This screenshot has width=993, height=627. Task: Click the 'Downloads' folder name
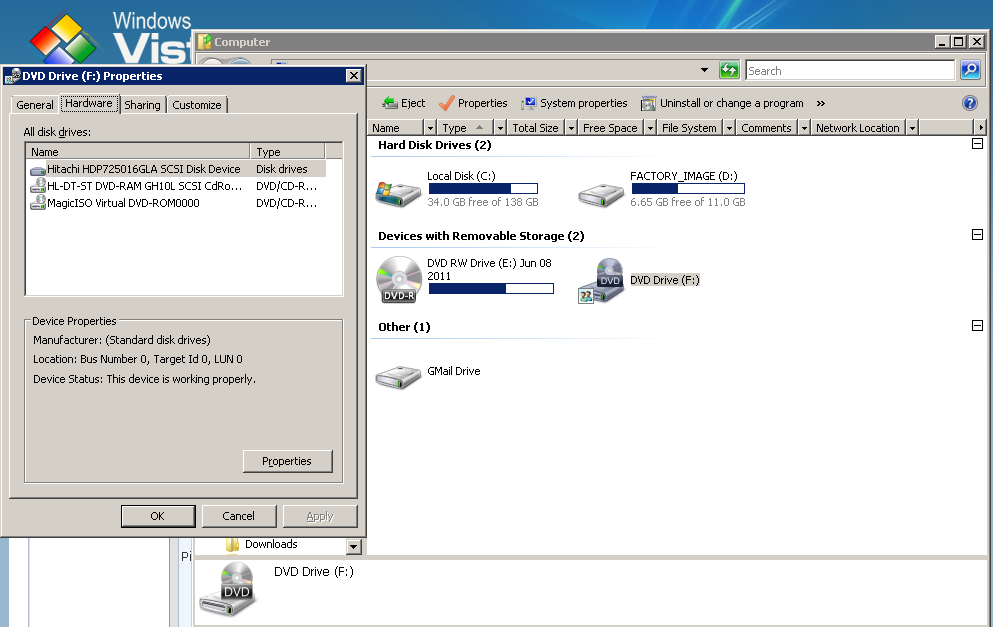tap(271, 544)
